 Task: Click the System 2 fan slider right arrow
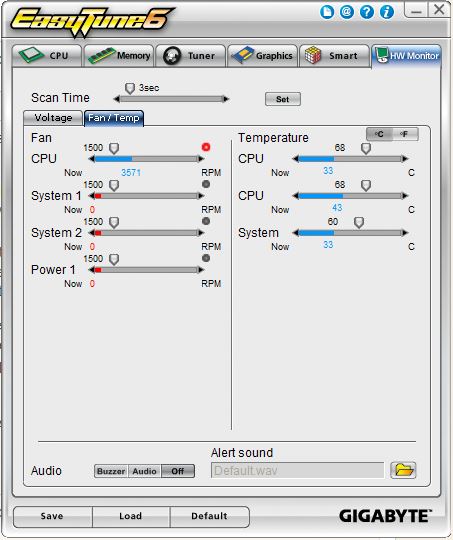(201, 233)
